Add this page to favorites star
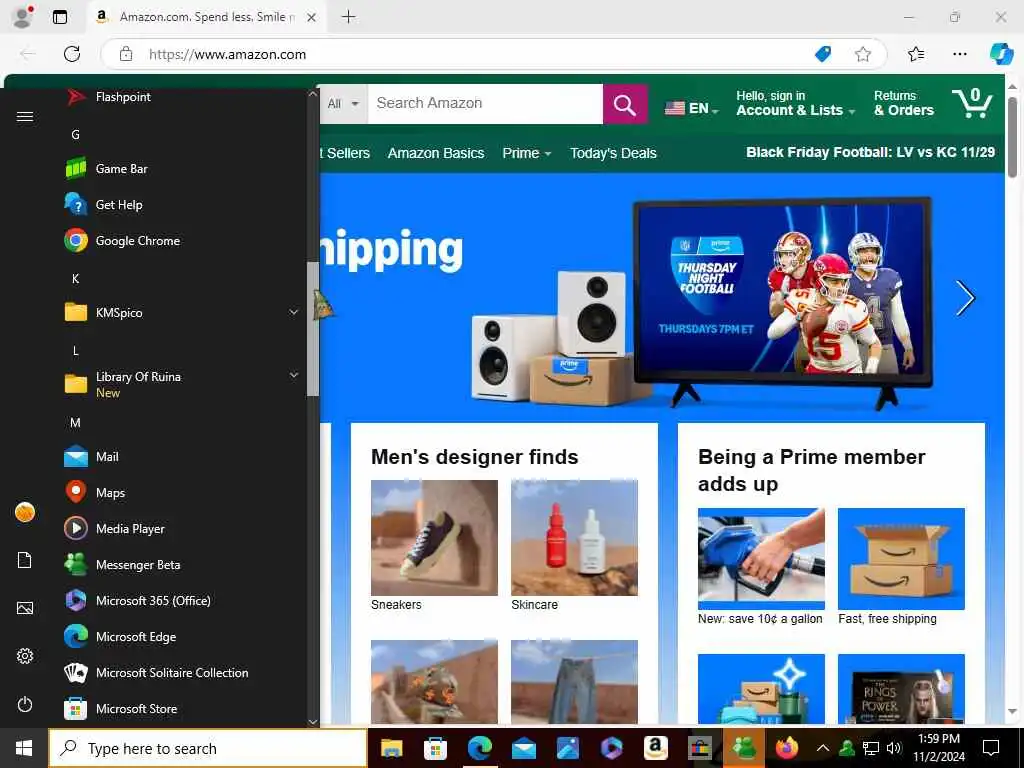 (863, 54)
